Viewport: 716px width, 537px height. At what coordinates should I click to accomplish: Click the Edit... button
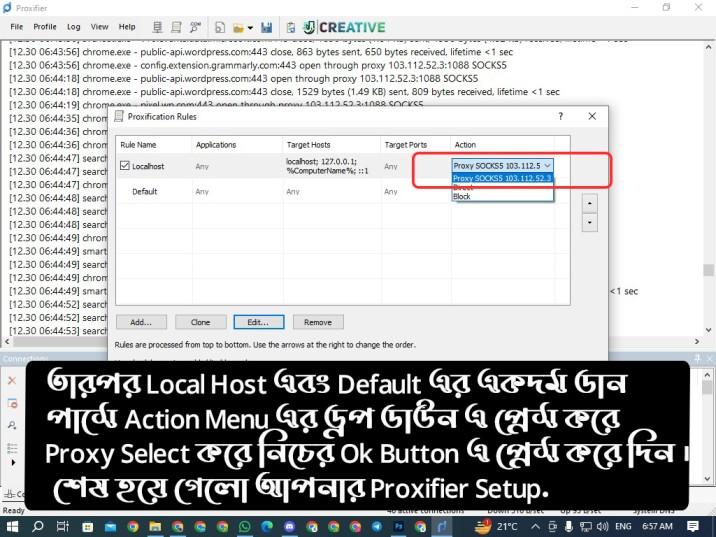pos(258,322)
